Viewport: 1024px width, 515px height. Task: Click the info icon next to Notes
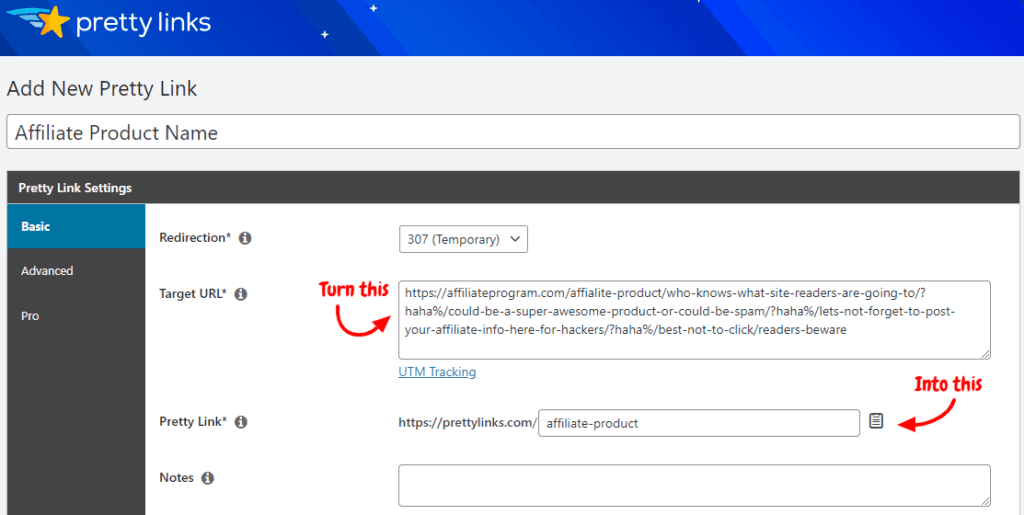click(208, 478)
